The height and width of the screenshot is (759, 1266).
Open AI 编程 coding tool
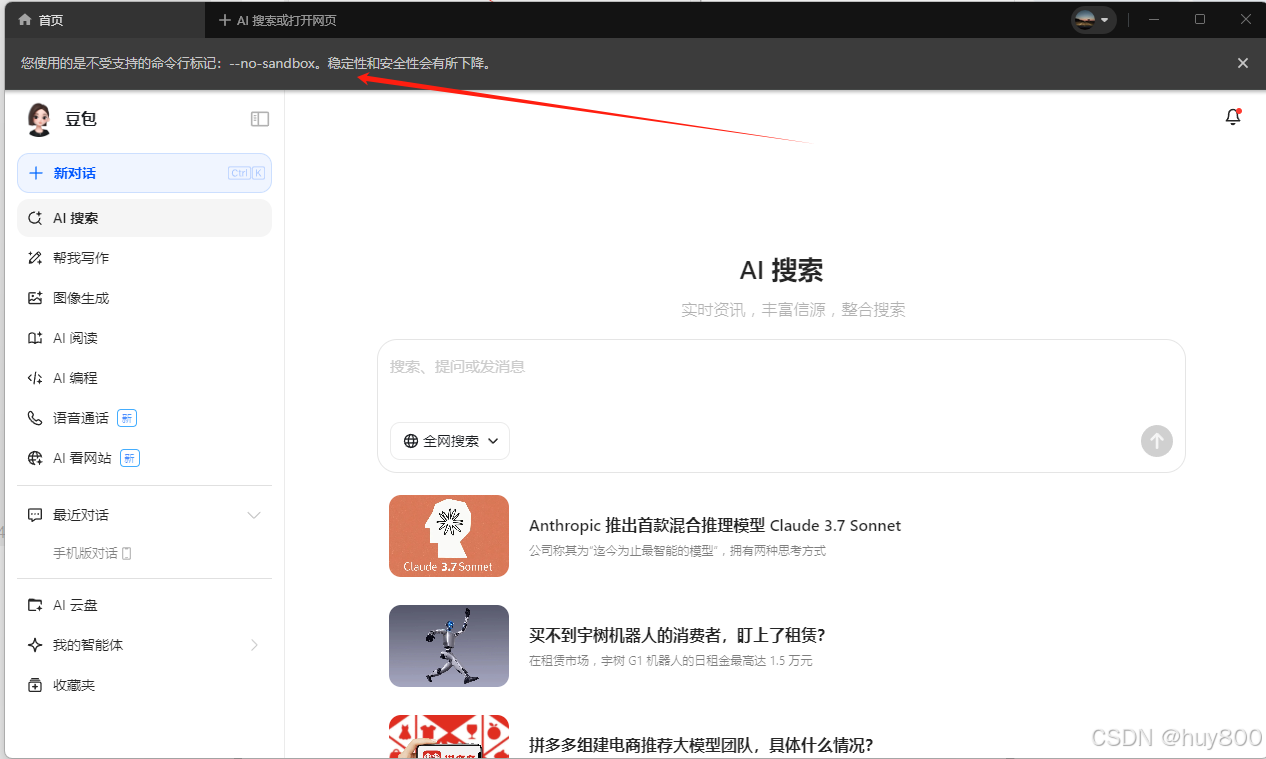tap(144, 378)
